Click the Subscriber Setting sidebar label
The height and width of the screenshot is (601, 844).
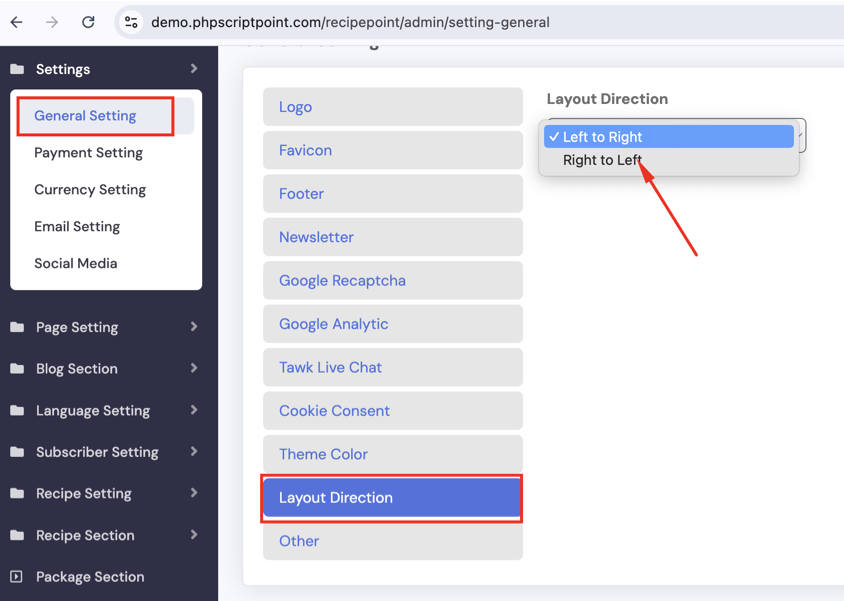(x=97, y=452)
